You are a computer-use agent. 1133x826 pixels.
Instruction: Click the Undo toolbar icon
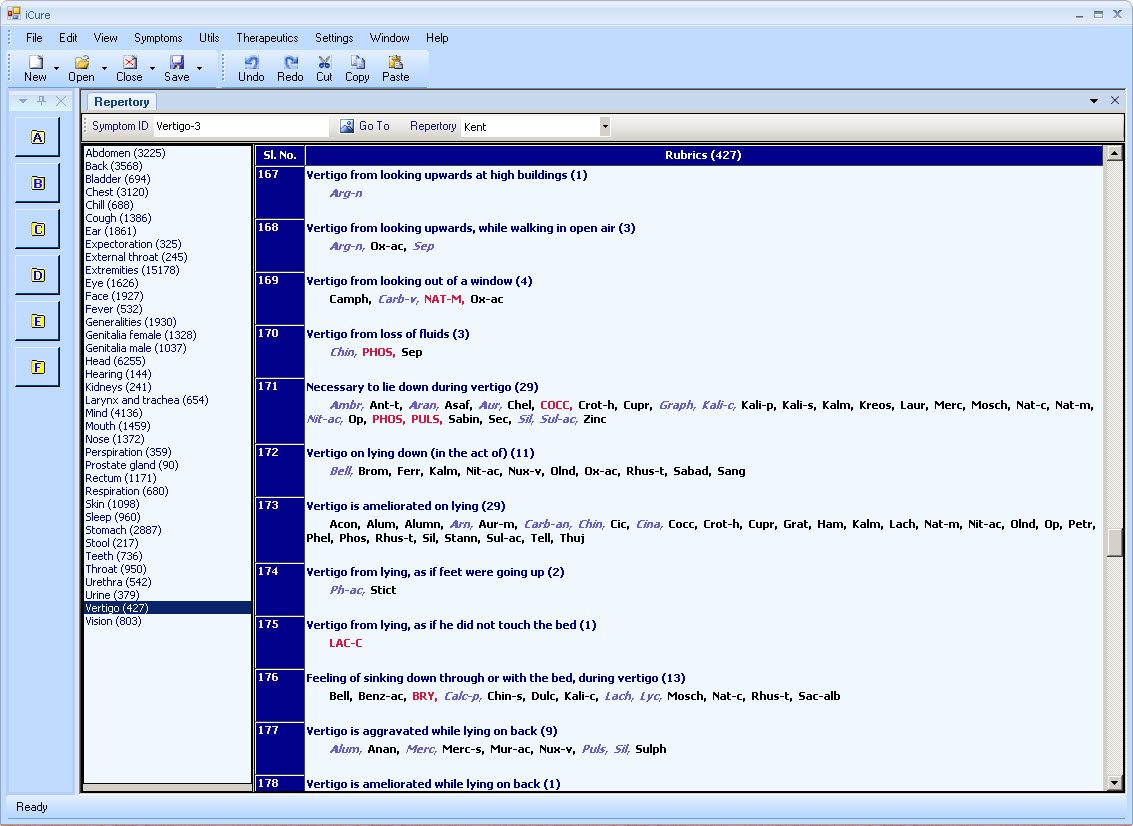coord(251,62)
